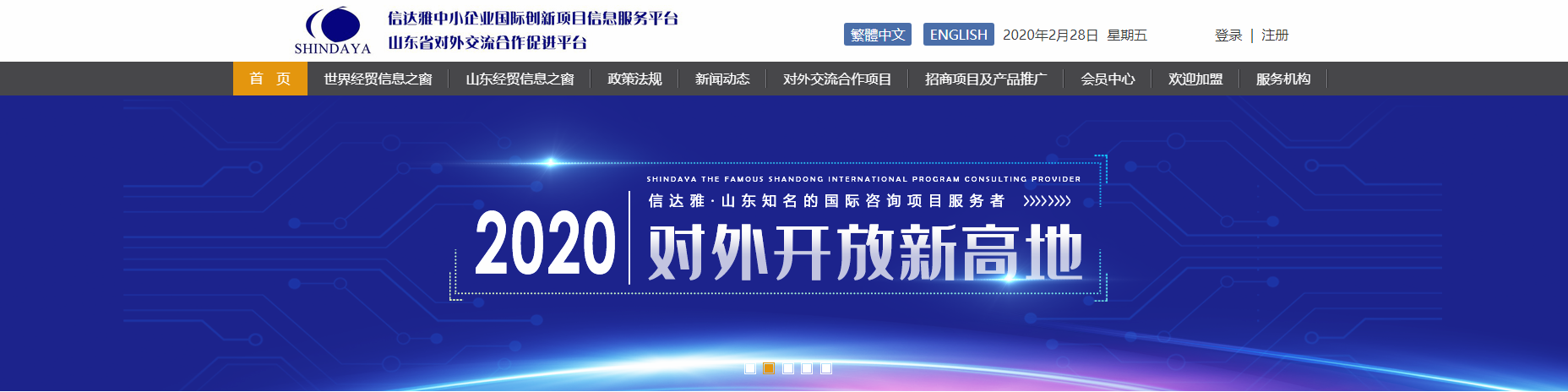Go to 会员中心 member center
The height and width of the screenshot is (392, 1568).
point(1108,79)
